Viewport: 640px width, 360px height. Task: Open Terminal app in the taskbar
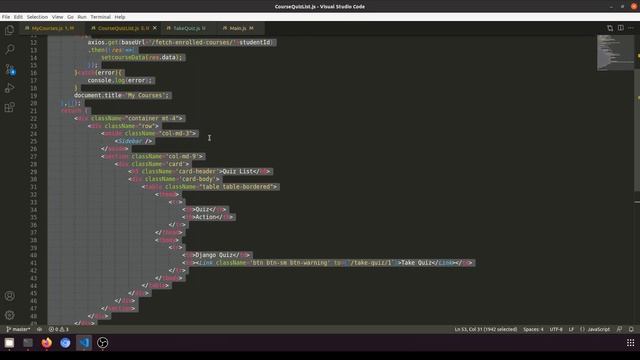[x=28, y=343]
